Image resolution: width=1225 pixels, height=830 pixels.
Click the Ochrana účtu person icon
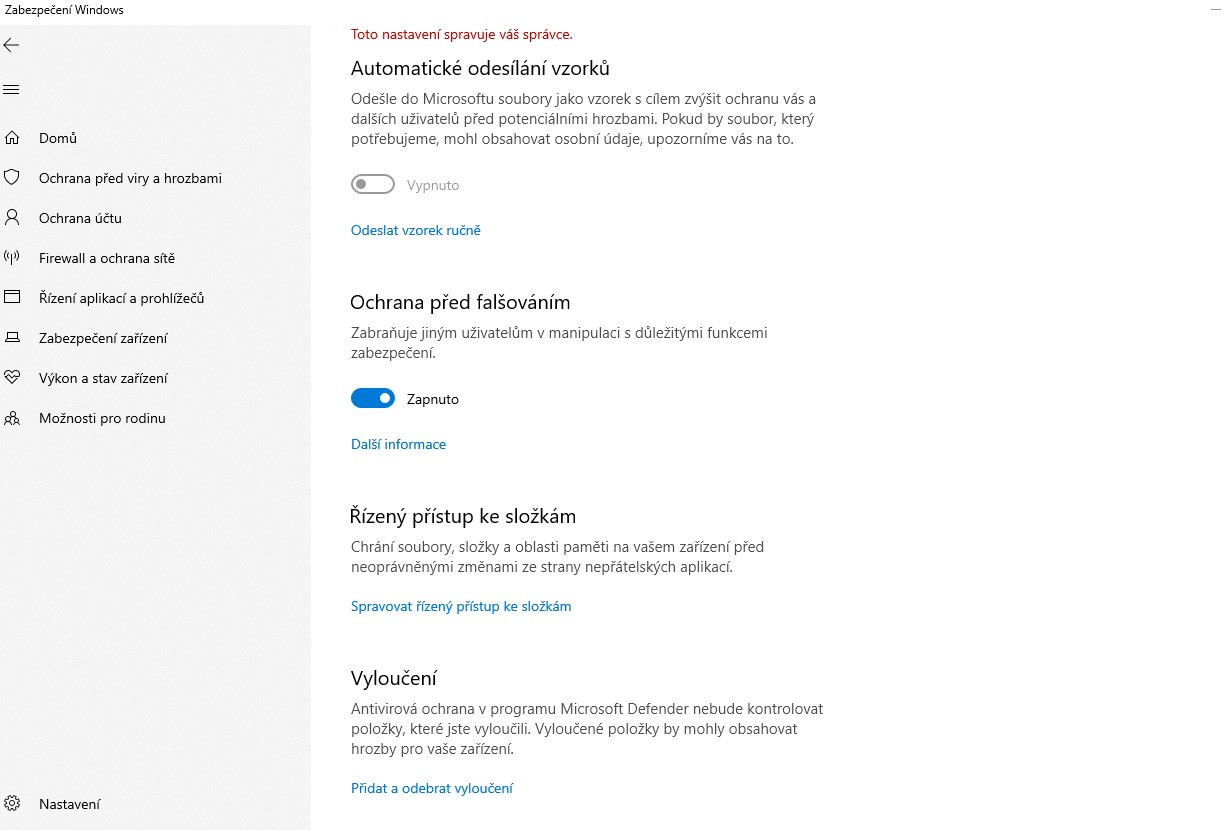(x=12, y=218)
